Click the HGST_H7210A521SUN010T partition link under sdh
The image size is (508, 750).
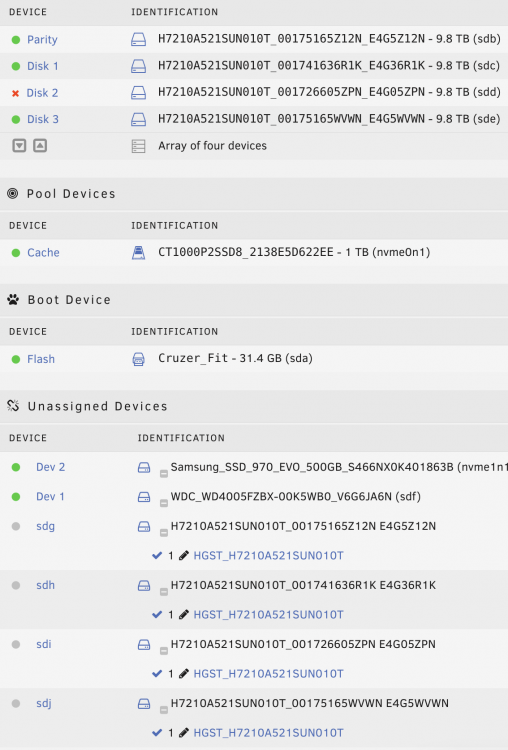(268, 615)
